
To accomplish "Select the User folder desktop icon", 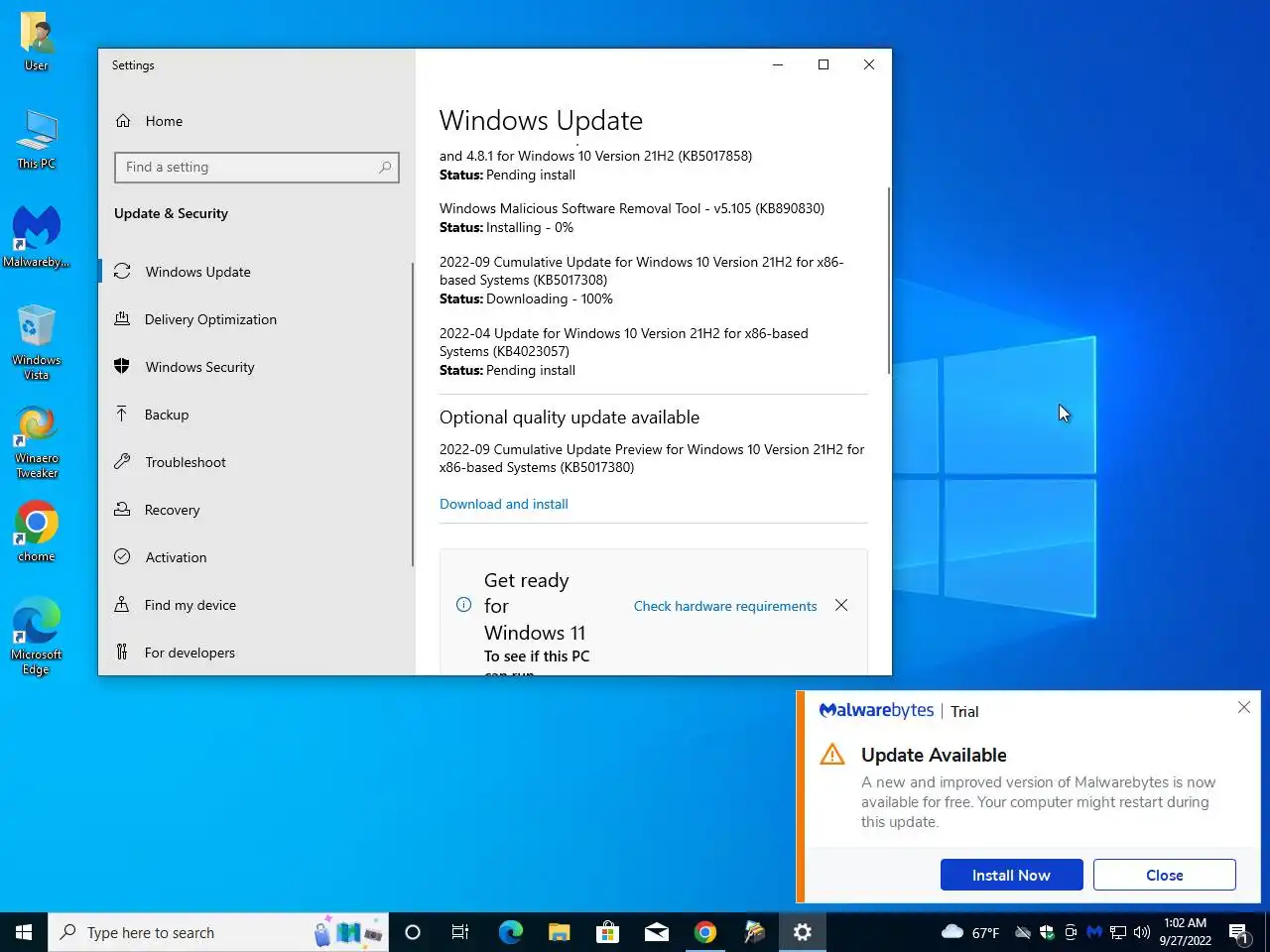I will pyautogui.click(x=37, y=42).
